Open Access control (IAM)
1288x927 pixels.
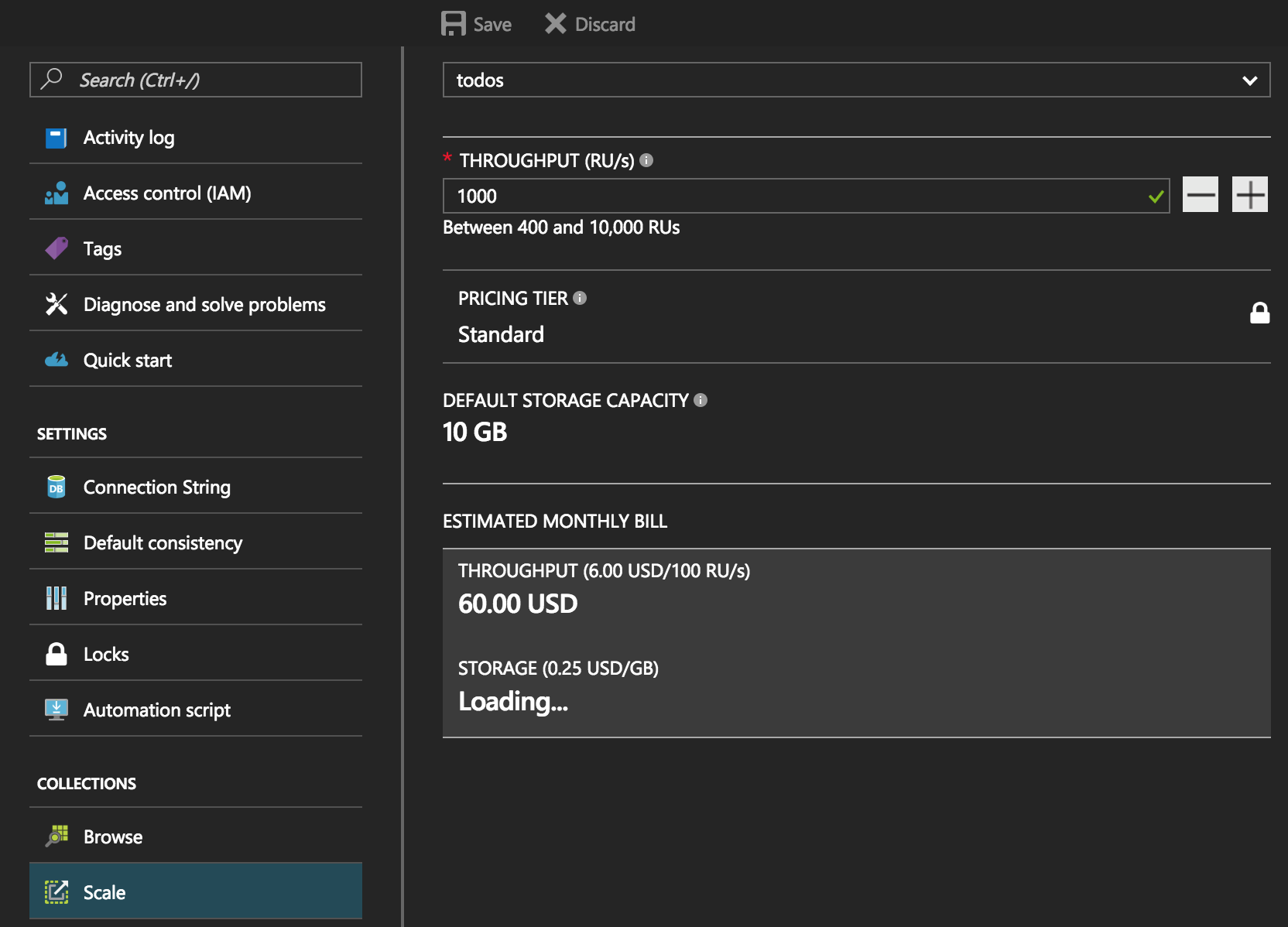pyautogui.click(x=166, y=193)
